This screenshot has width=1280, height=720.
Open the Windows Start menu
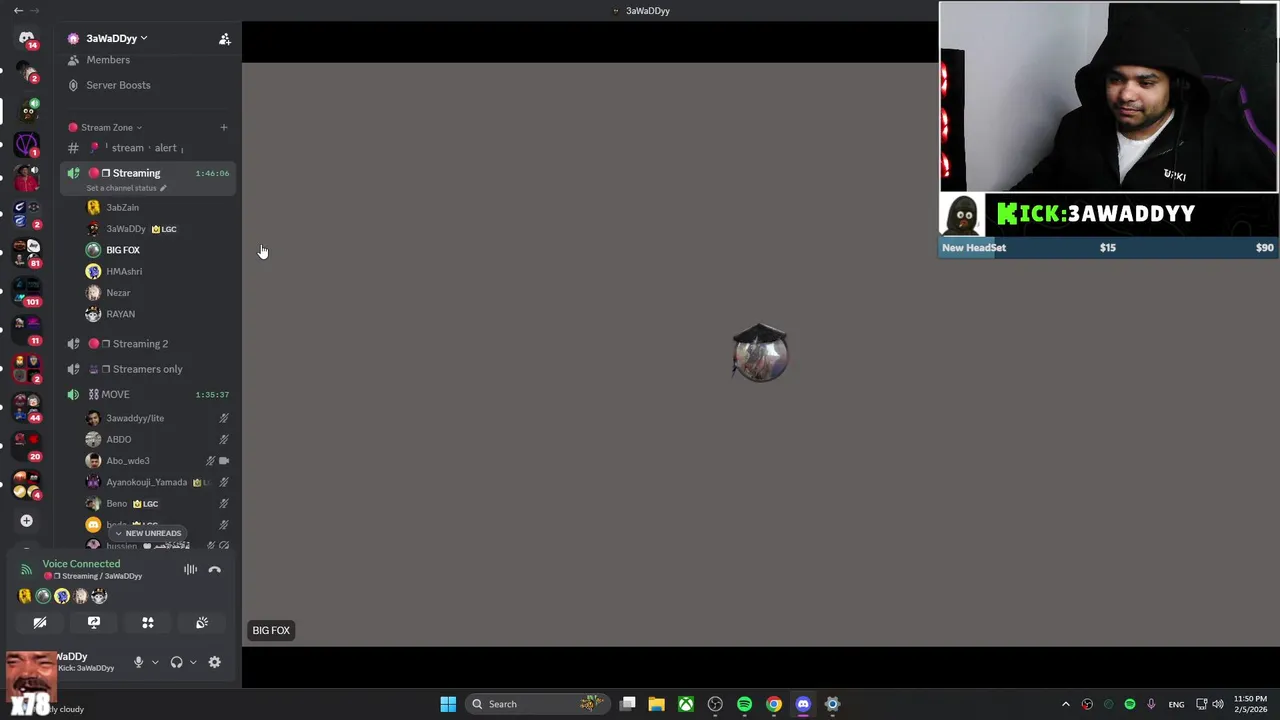pyautogui.click(x=448, y=704)
